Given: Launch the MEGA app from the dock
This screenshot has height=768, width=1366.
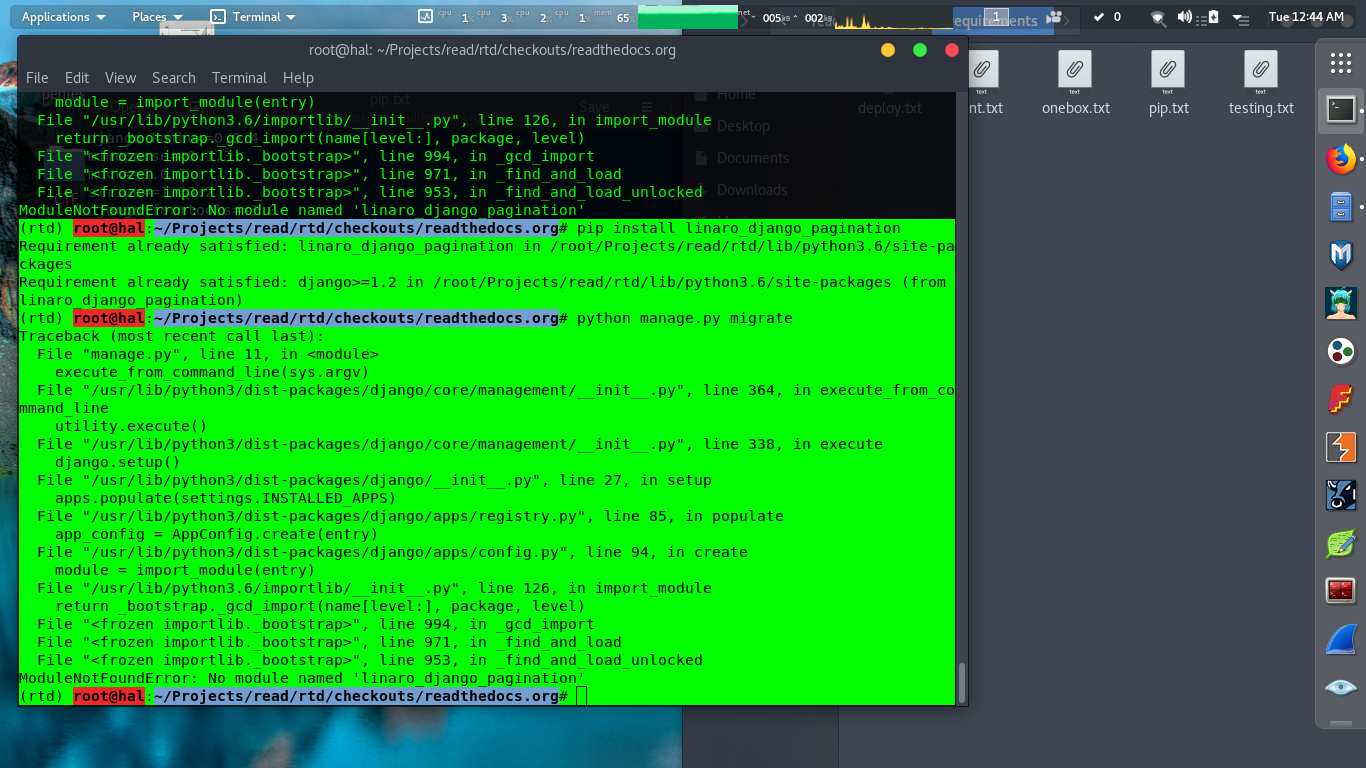Looking at the screenshot, I should (1341, 253).
